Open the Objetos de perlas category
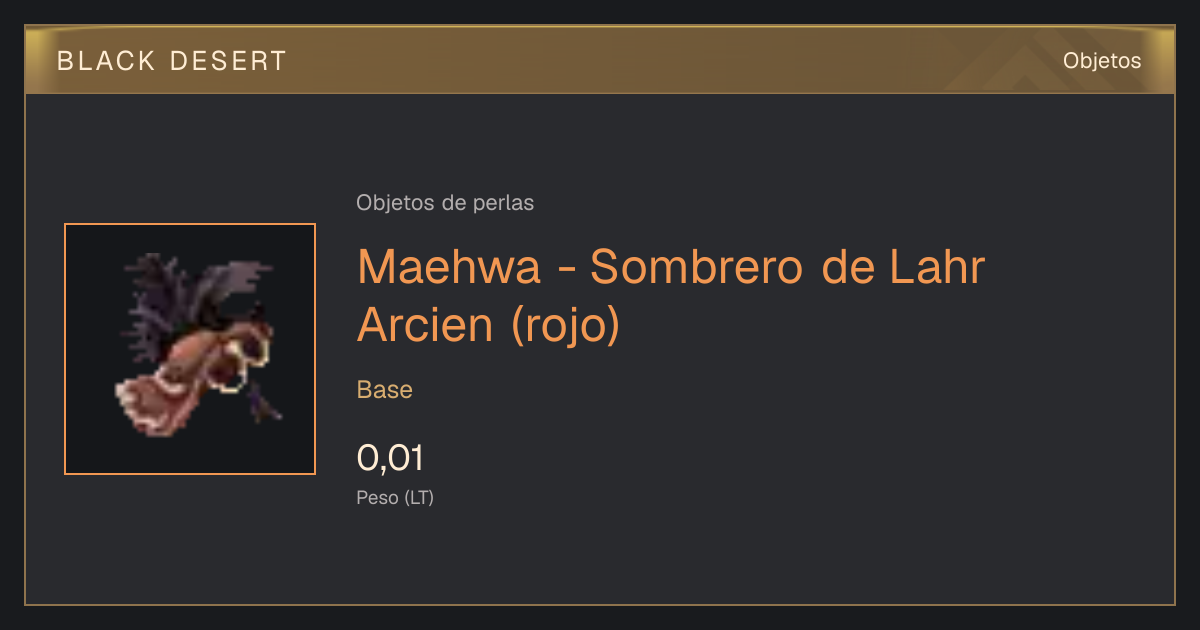Screen dimensions: 1200x630 point(445,203)
